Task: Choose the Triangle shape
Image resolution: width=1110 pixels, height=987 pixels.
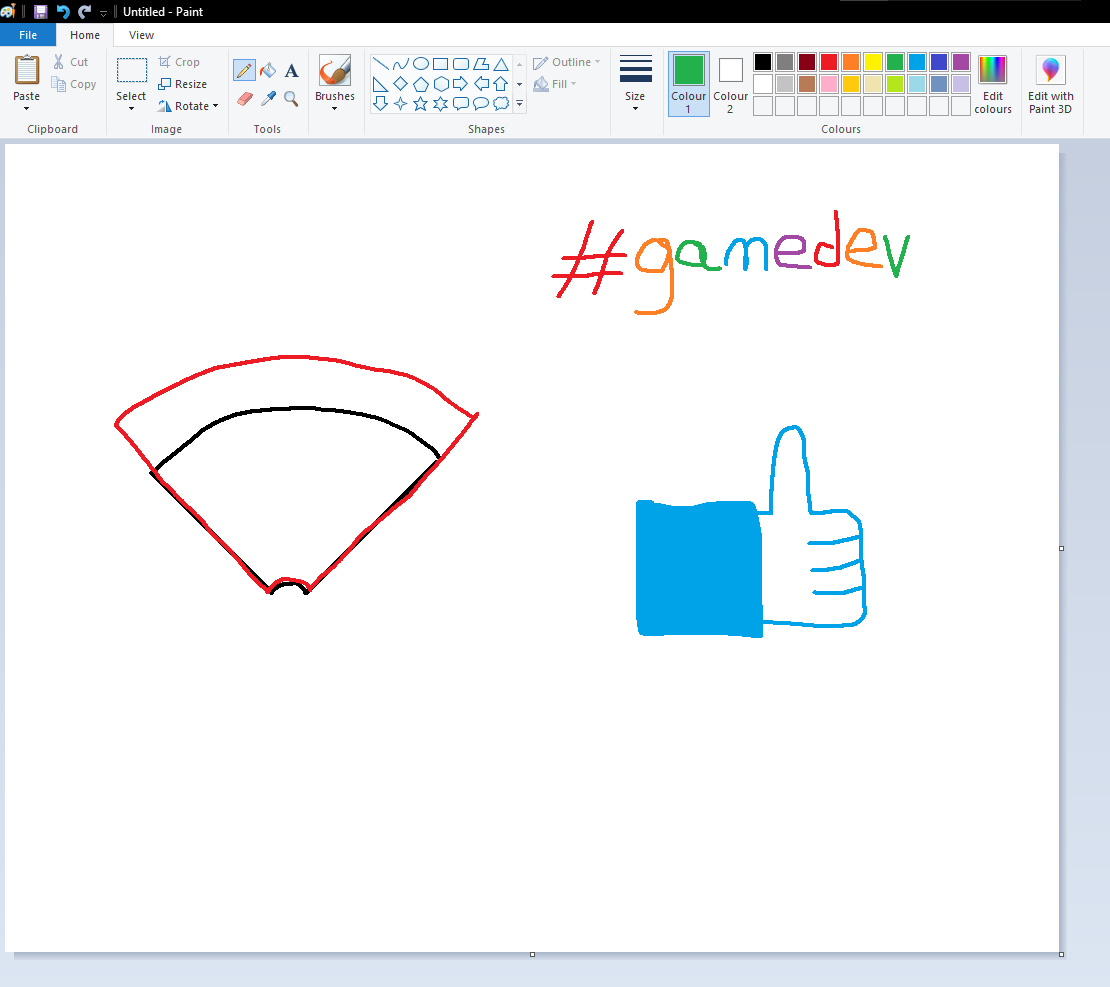Action: (x=500, y=64)
